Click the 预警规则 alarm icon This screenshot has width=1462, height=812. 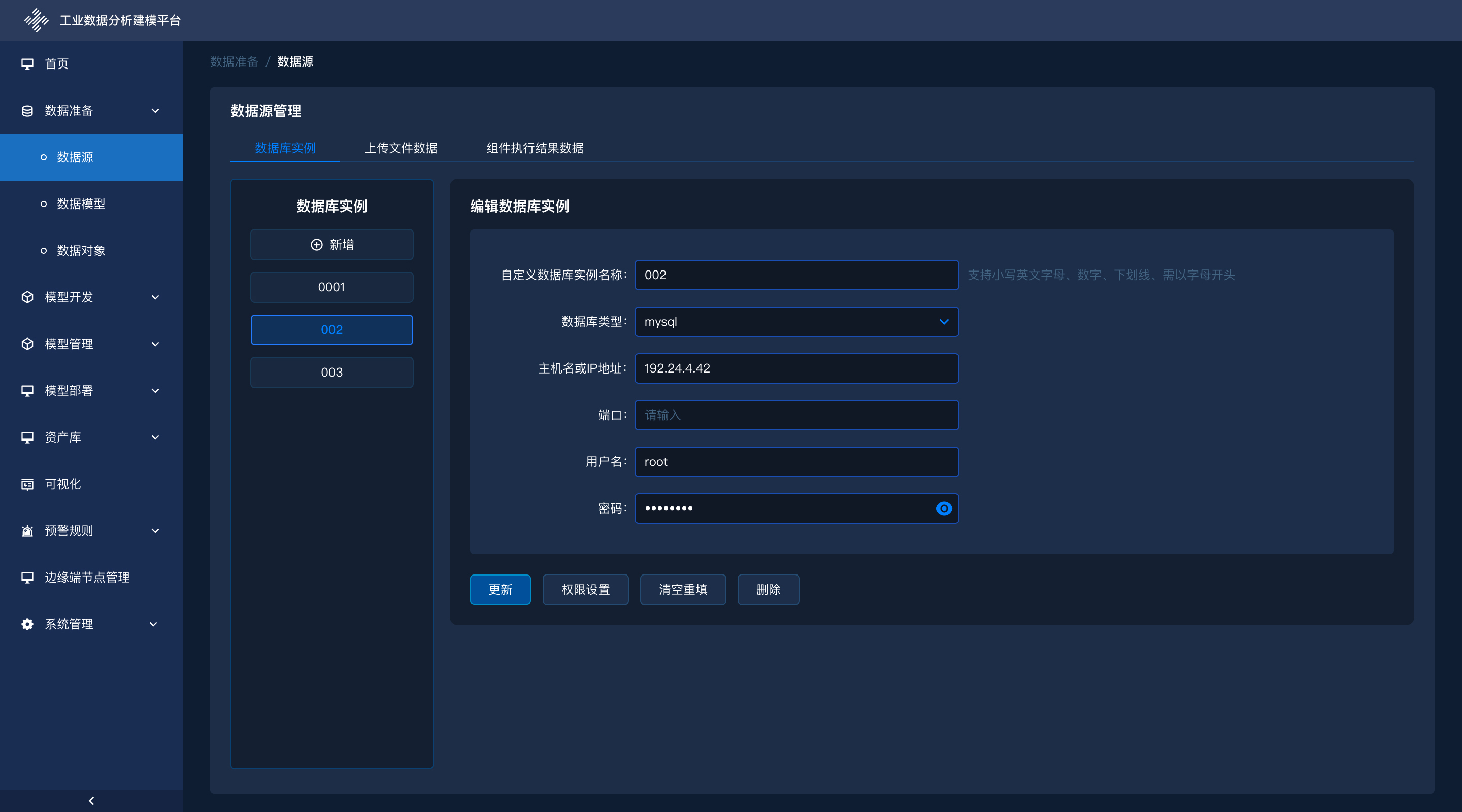[x=27, y=530]
